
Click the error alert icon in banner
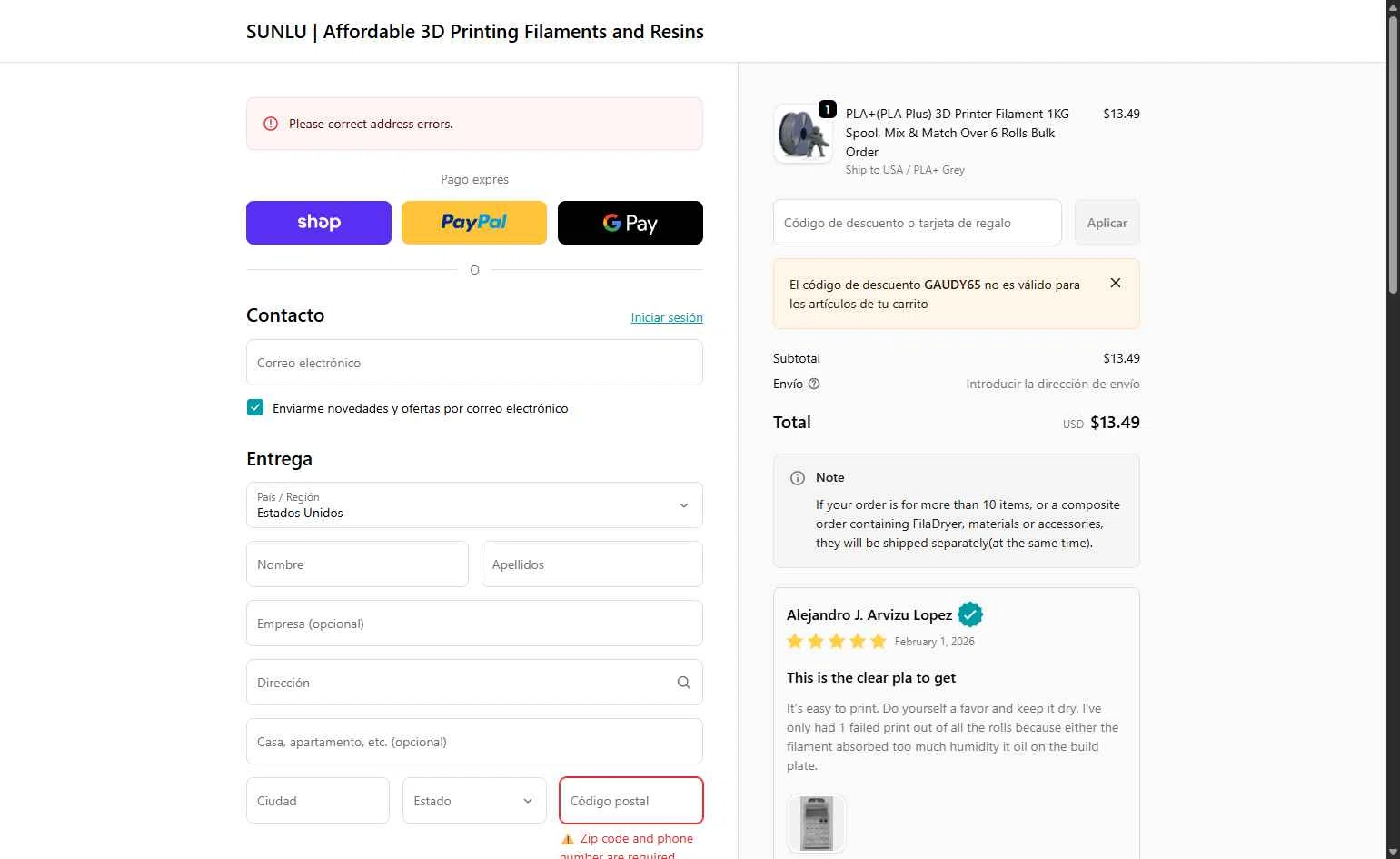271,124
